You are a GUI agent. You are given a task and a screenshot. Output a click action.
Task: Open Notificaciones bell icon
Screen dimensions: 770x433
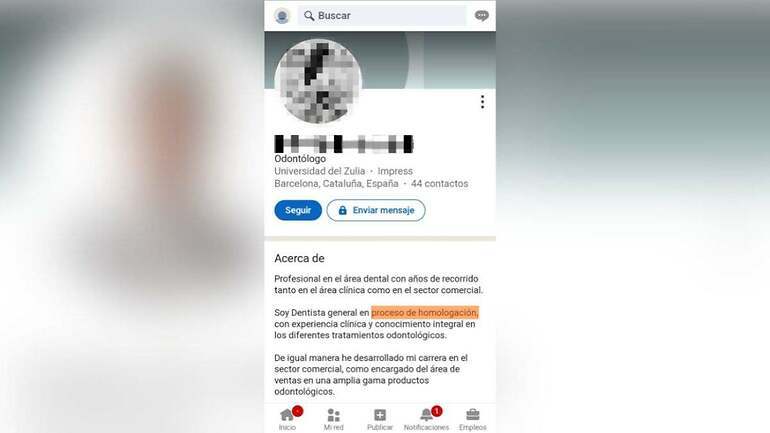point(426,415)
